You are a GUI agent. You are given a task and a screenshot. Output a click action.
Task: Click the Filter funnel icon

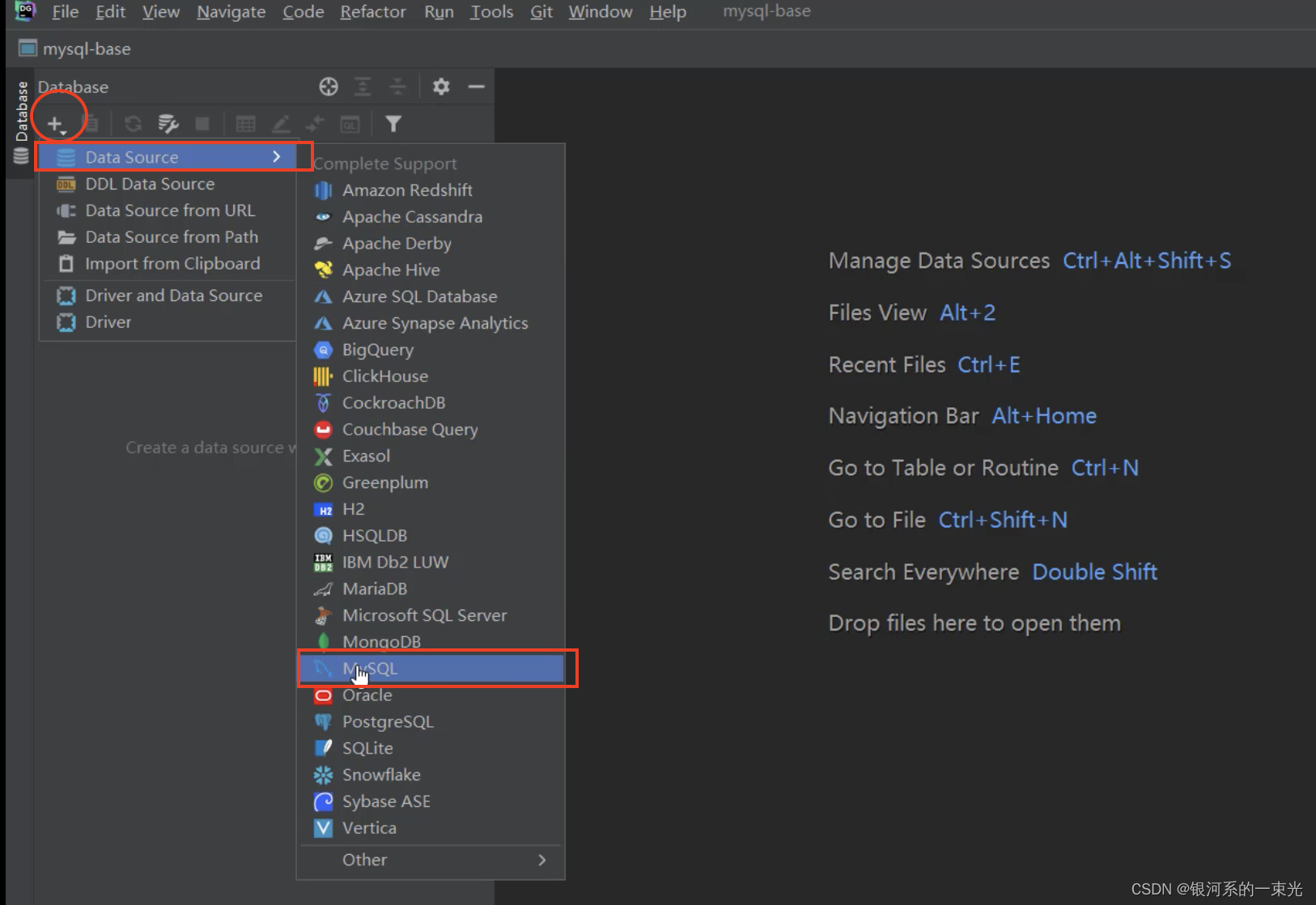(x=393, y=124)
